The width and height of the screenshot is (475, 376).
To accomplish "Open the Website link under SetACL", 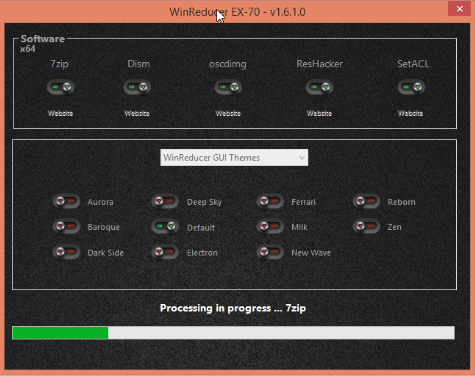I will (411, 113).
